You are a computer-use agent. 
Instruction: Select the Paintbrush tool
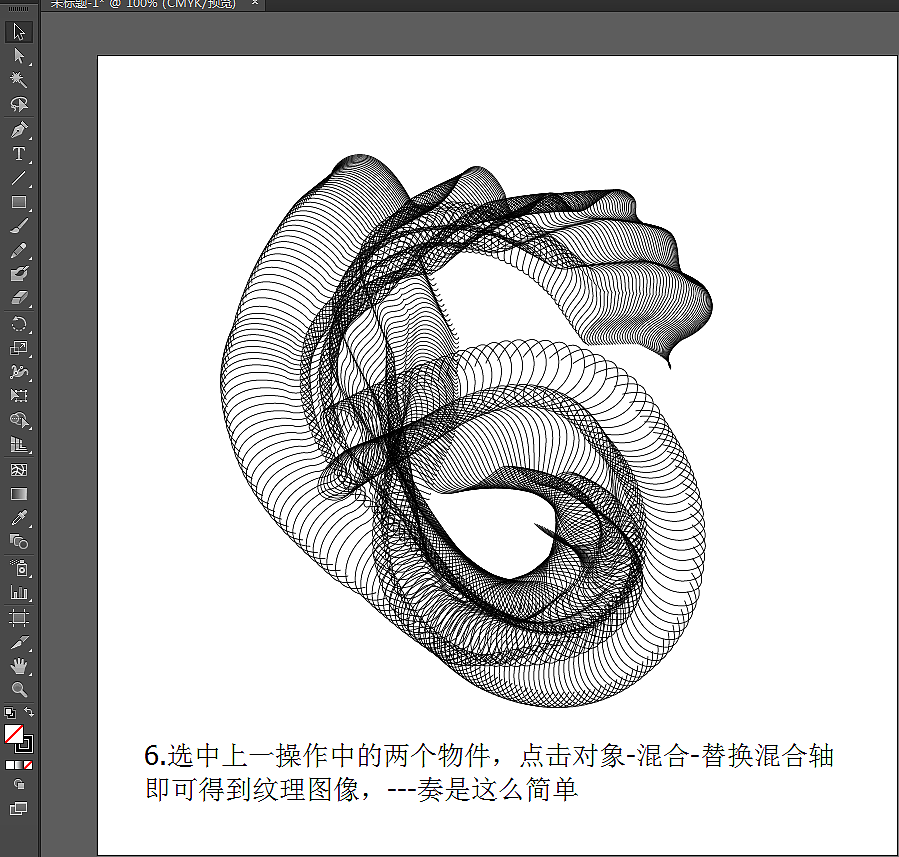pyautogui.click(x=18, y=226)
